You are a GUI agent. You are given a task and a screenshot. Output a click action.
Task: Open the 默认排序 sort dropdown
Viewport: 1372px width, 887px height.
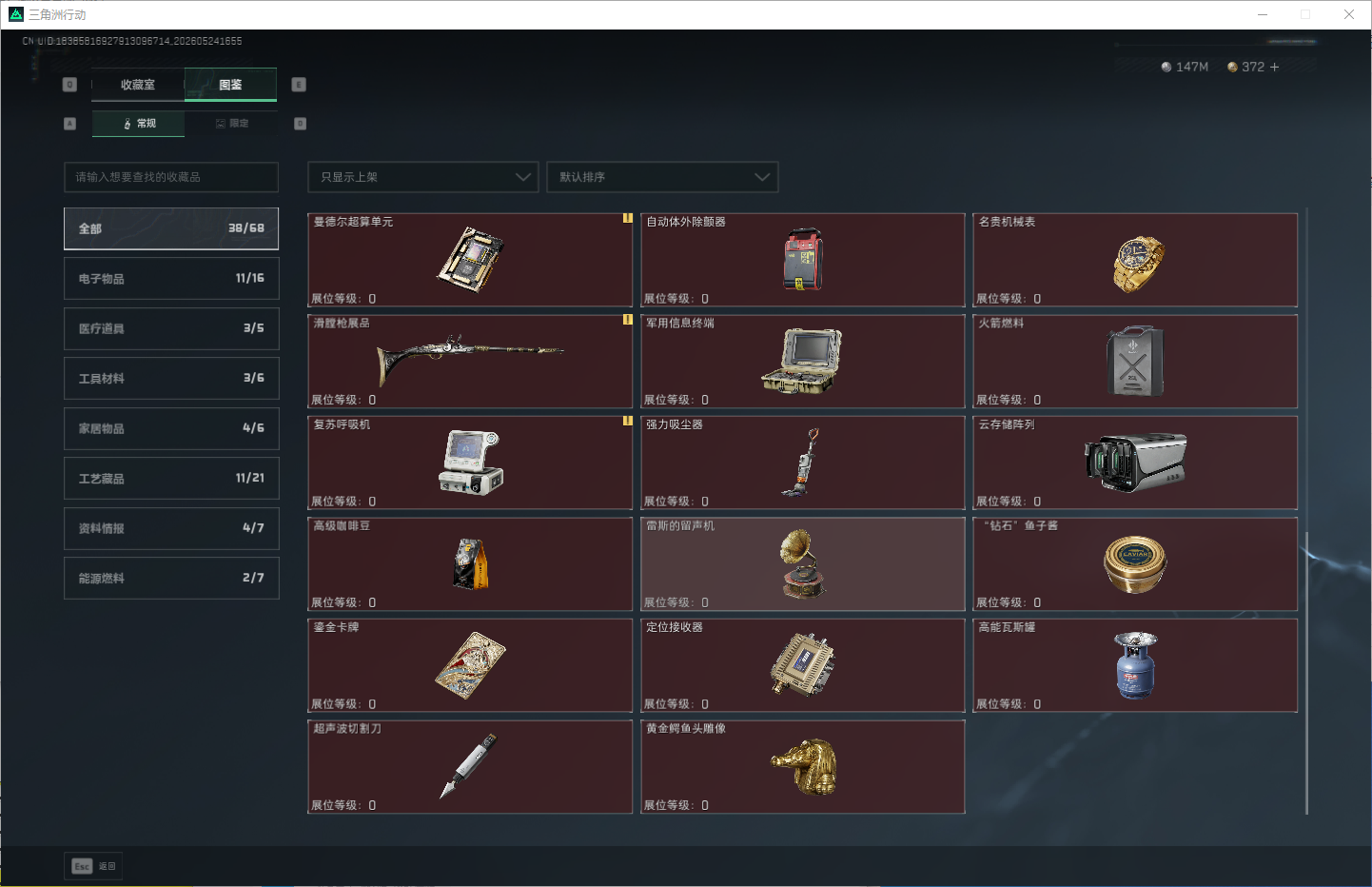662,177
